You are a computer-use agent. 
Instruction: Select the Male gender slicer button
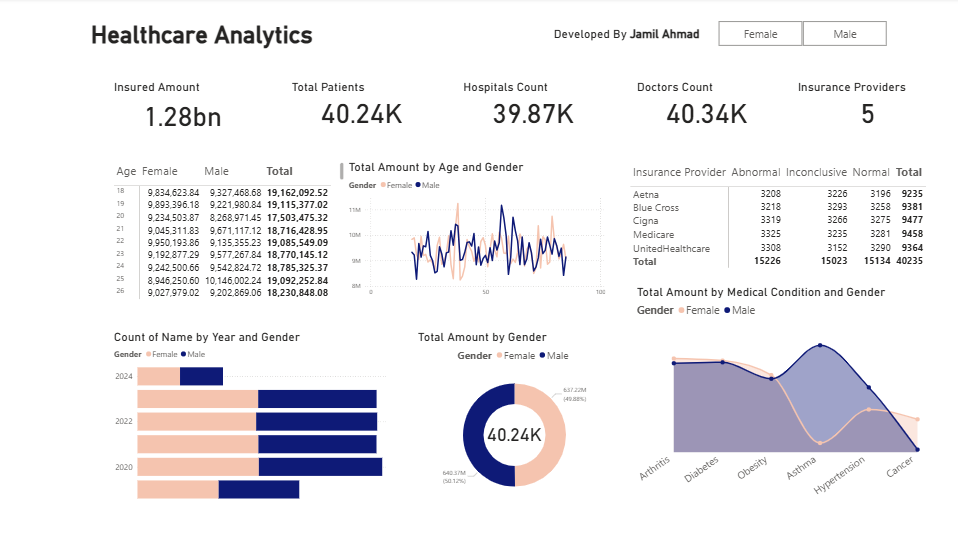tap(844, 34)
